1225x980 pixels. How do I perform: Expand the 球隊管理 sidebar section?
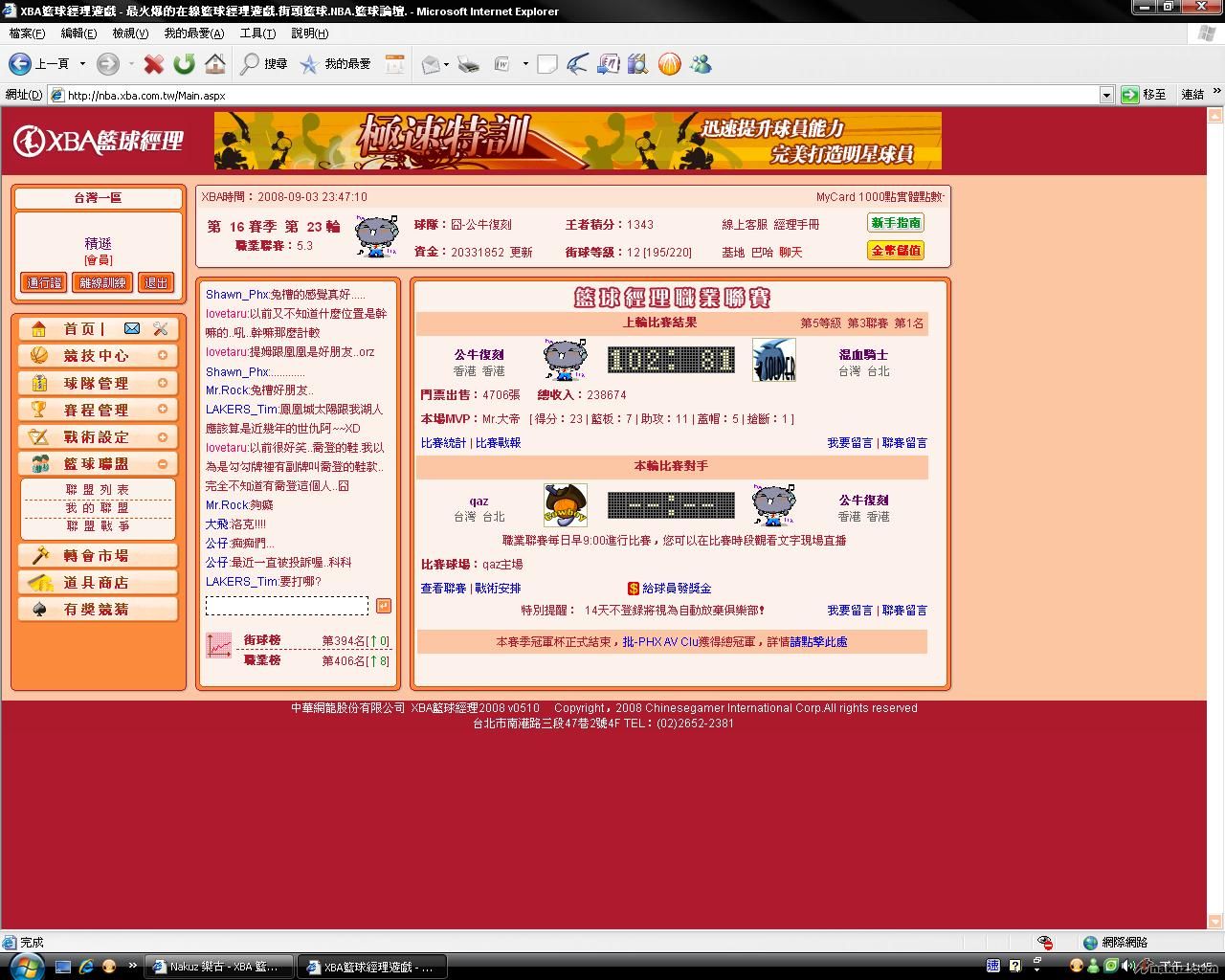tap(163, 383)
